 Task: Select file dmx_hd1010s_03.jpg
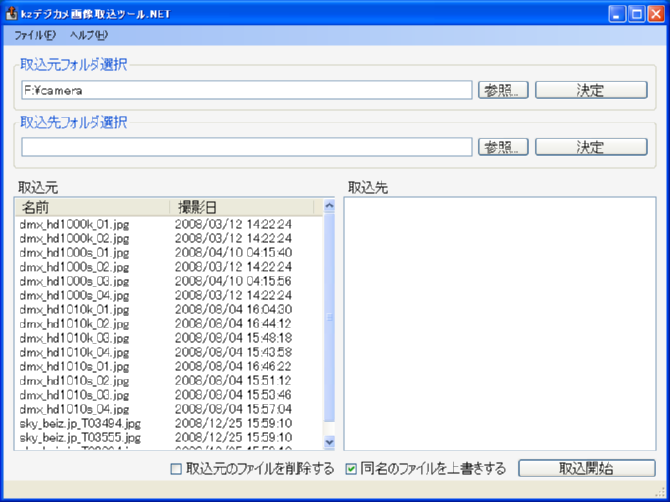[74, 395]
